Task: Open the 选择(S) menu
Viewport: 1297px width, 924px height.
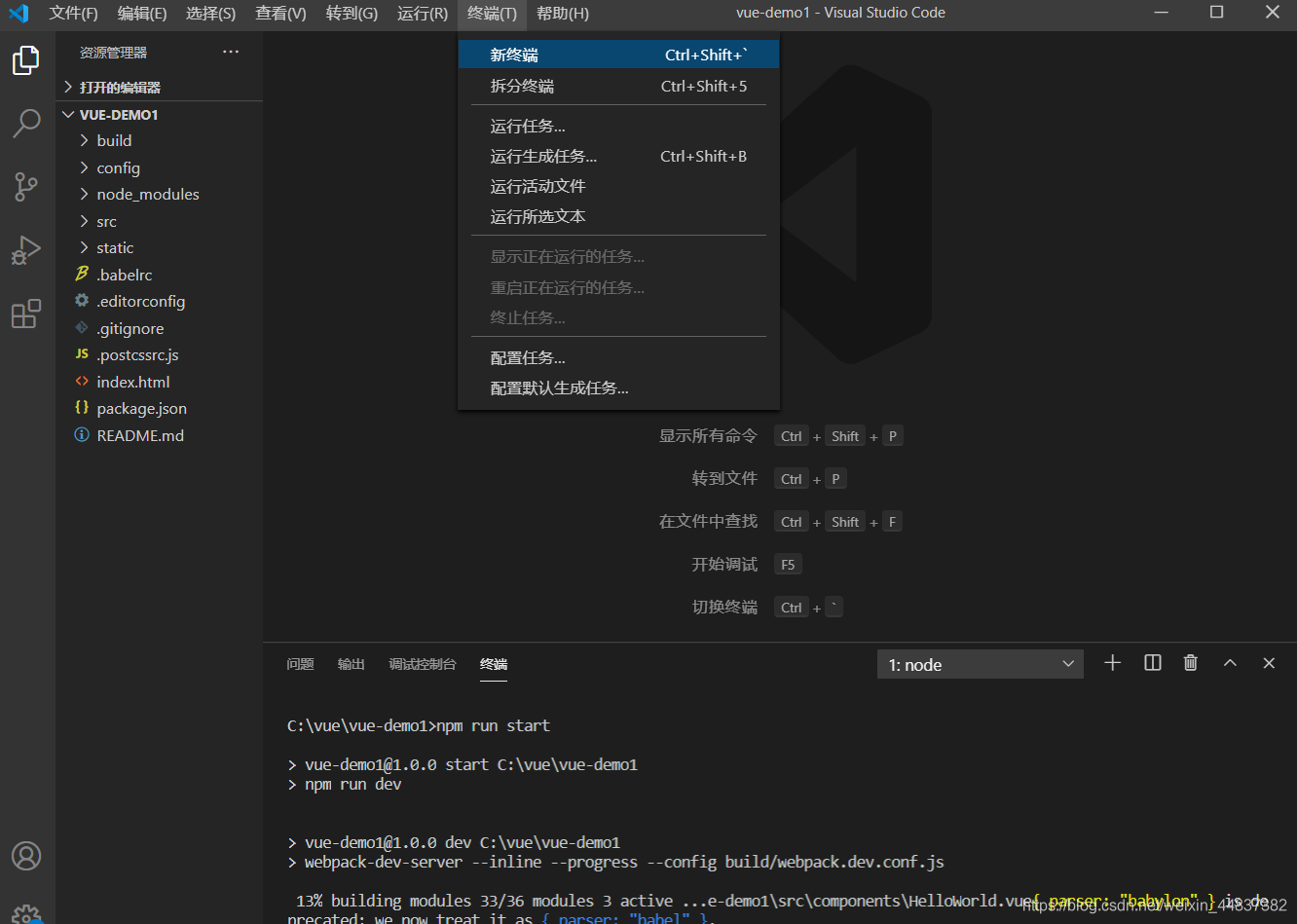Action: [210, 14]
